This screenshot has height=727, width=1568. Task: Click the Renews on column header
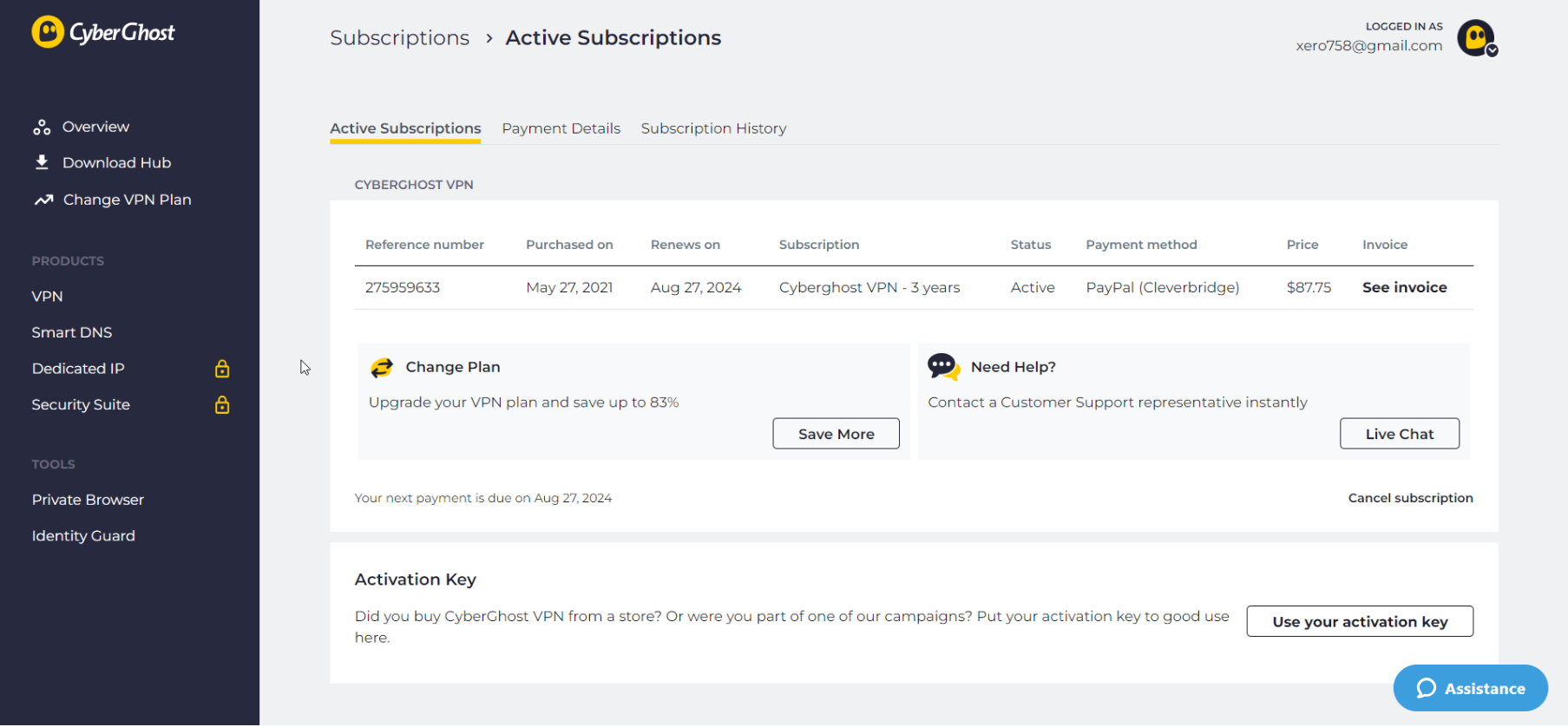[x=686, y=245]
